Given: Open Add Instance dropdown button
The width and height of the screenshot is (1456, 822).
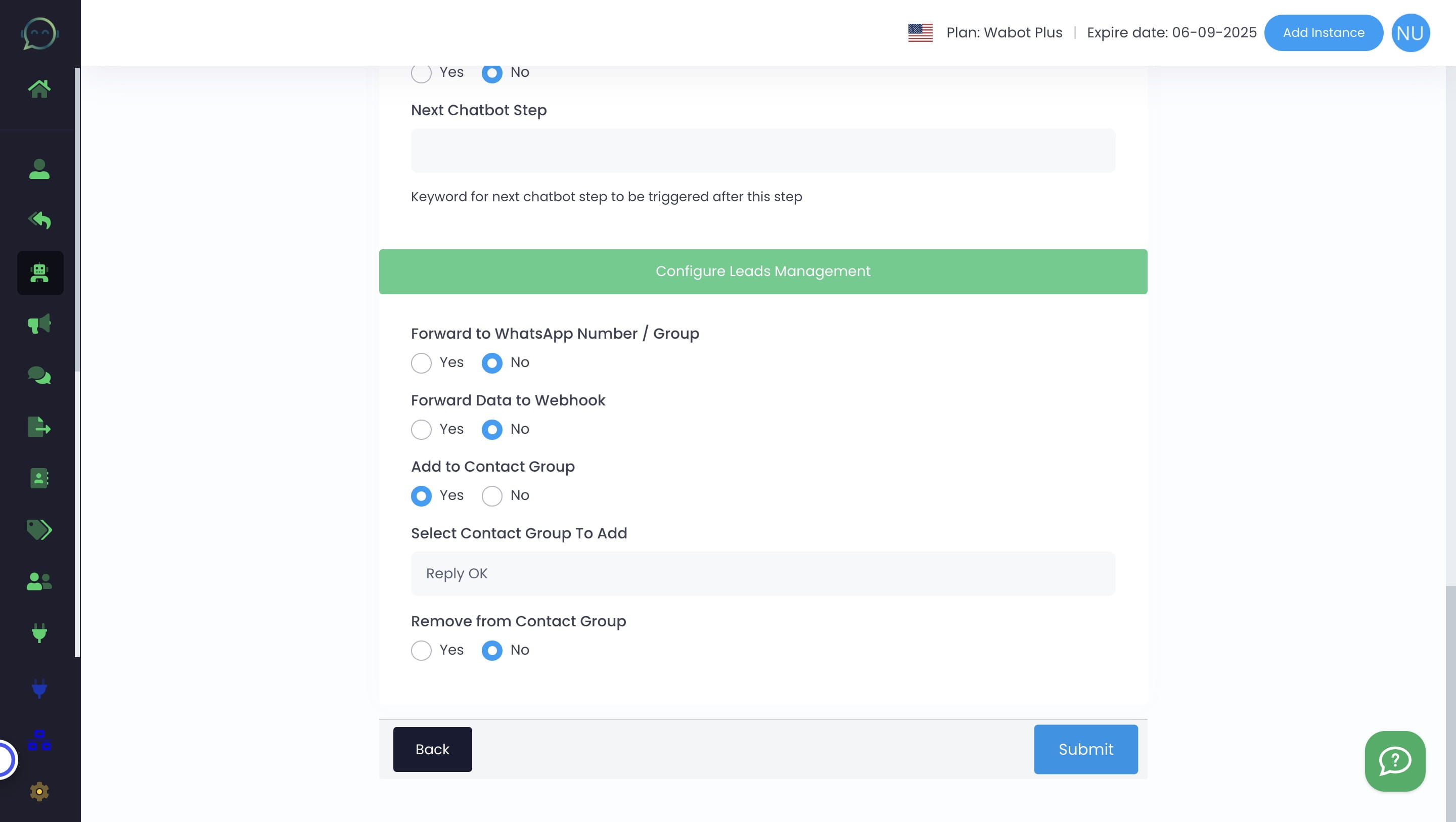Looking at the screenshot, I should pyautogui.click(x=1323, y=32).
